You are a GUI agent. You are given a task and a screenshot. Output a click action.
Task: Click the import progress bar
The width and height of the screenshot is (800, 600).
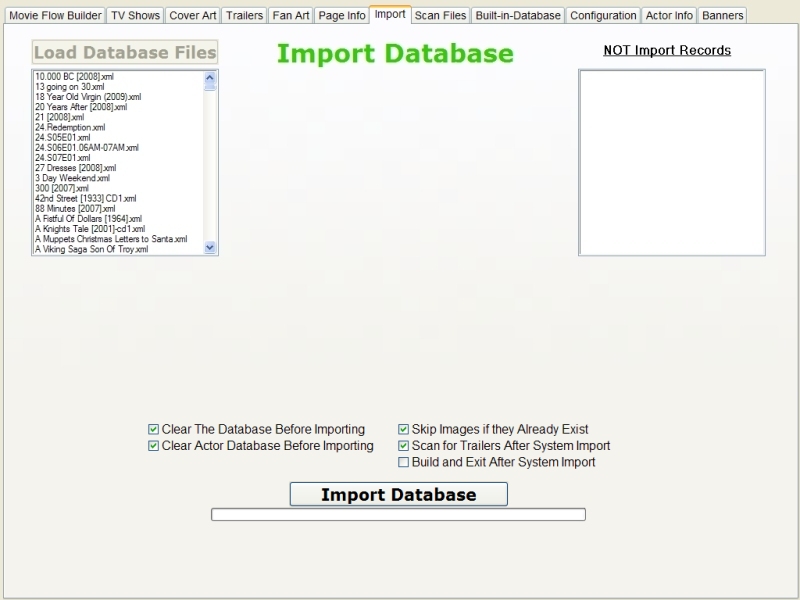click(x=398, y=515)
